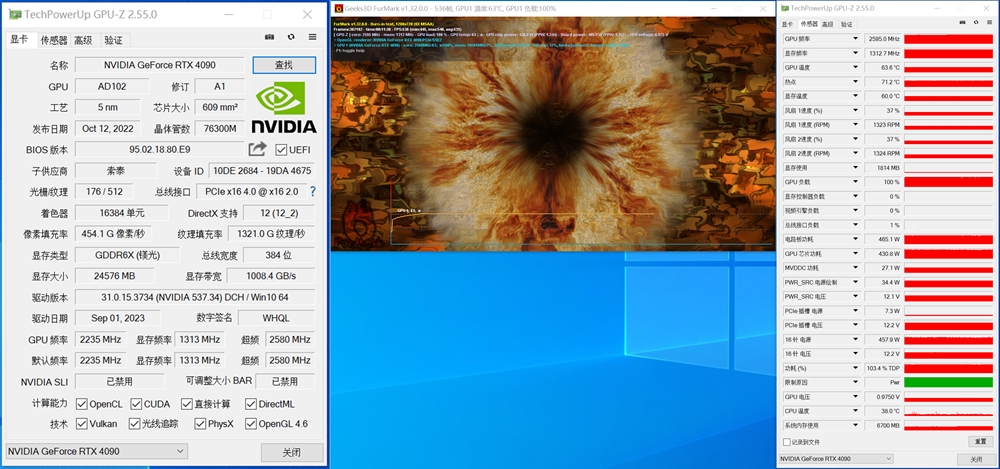The image size is (1000, 469).
Task: Click GPU-Z app icon in left title bar
Action: click(15, 14)
